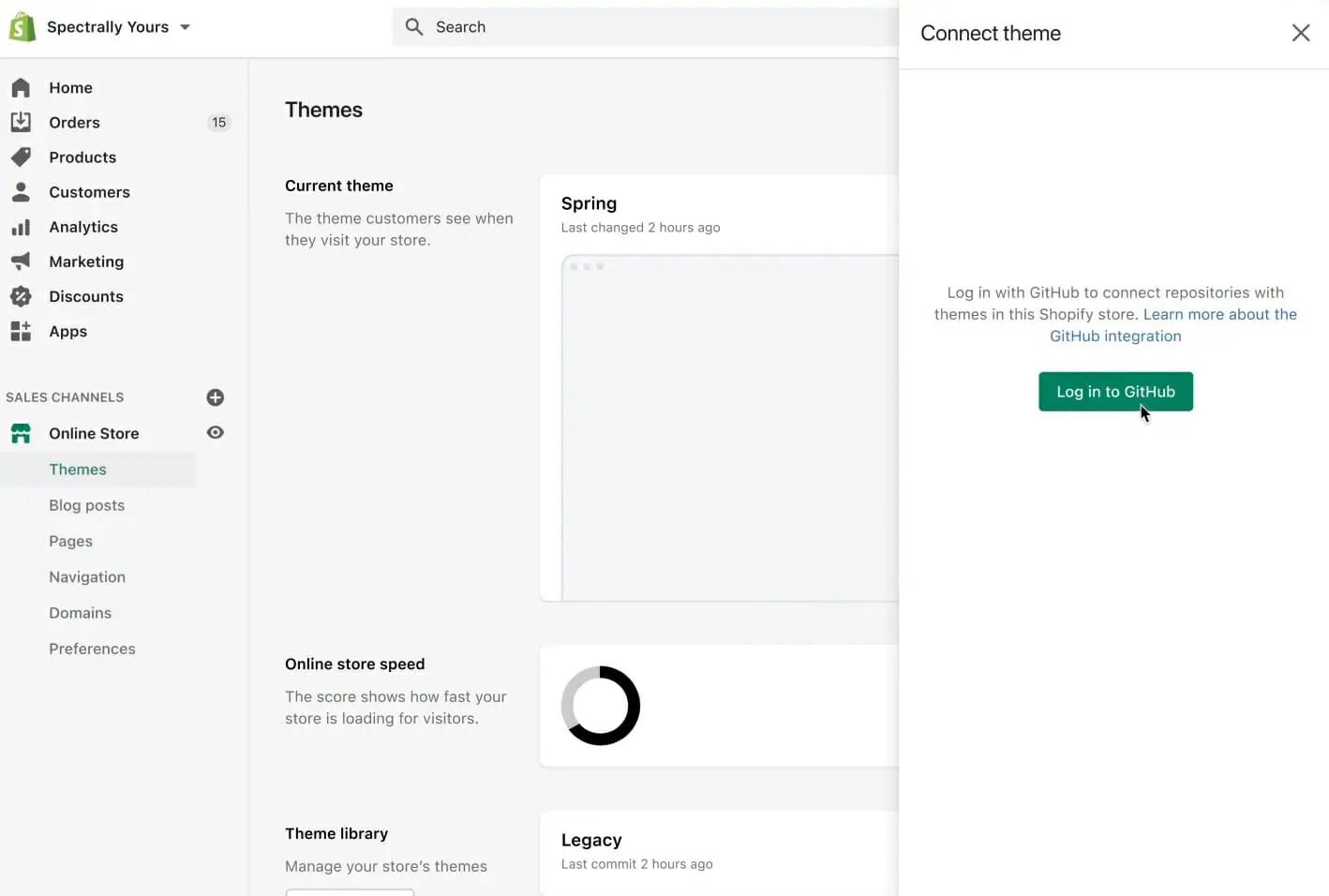This screenshot has width=1329, height=896.
Task: Open Discounts via percent badge icon
Action: pyautogui.click(x=21, y=296)
